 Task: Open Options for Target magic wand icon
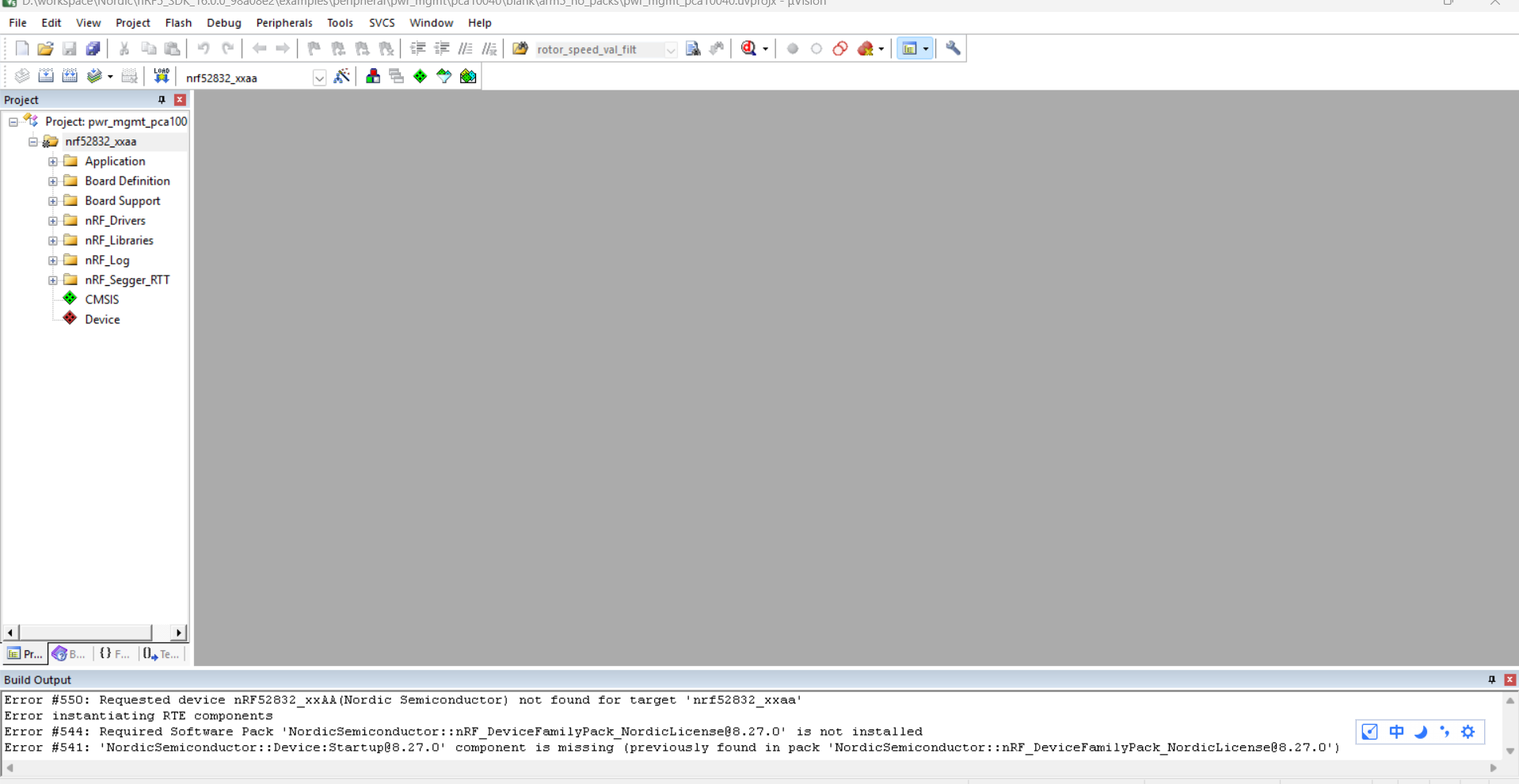[341, 77]
